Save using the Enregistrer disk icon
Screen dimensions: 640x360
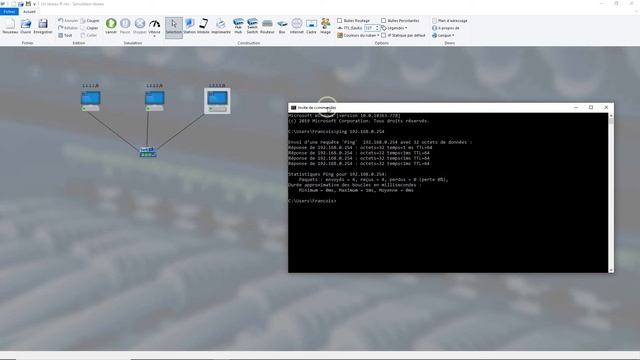click(x=43, y=26)
